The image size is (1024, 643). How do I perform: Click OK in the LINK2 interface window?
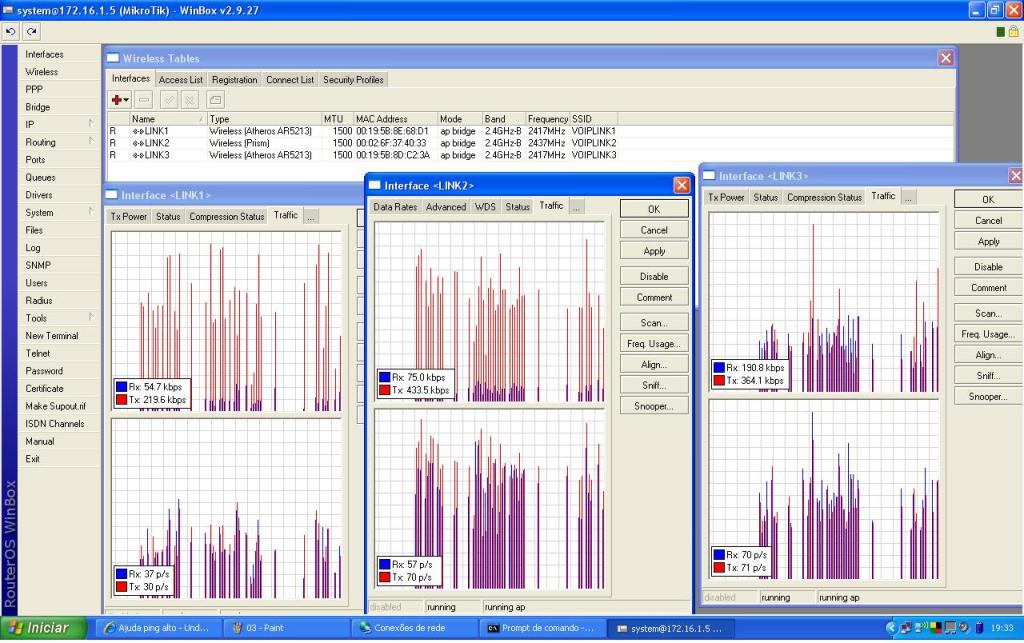[654, 209]
